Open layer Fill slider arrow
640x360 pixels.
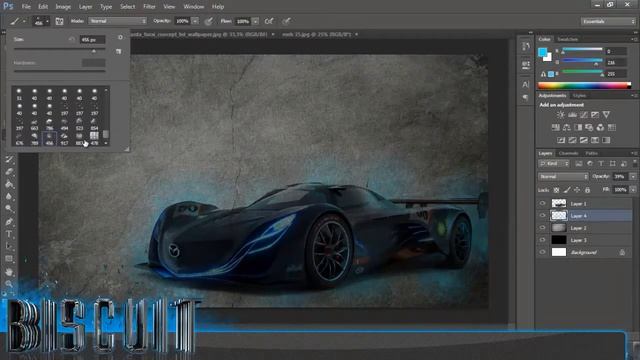coord(633,190)
